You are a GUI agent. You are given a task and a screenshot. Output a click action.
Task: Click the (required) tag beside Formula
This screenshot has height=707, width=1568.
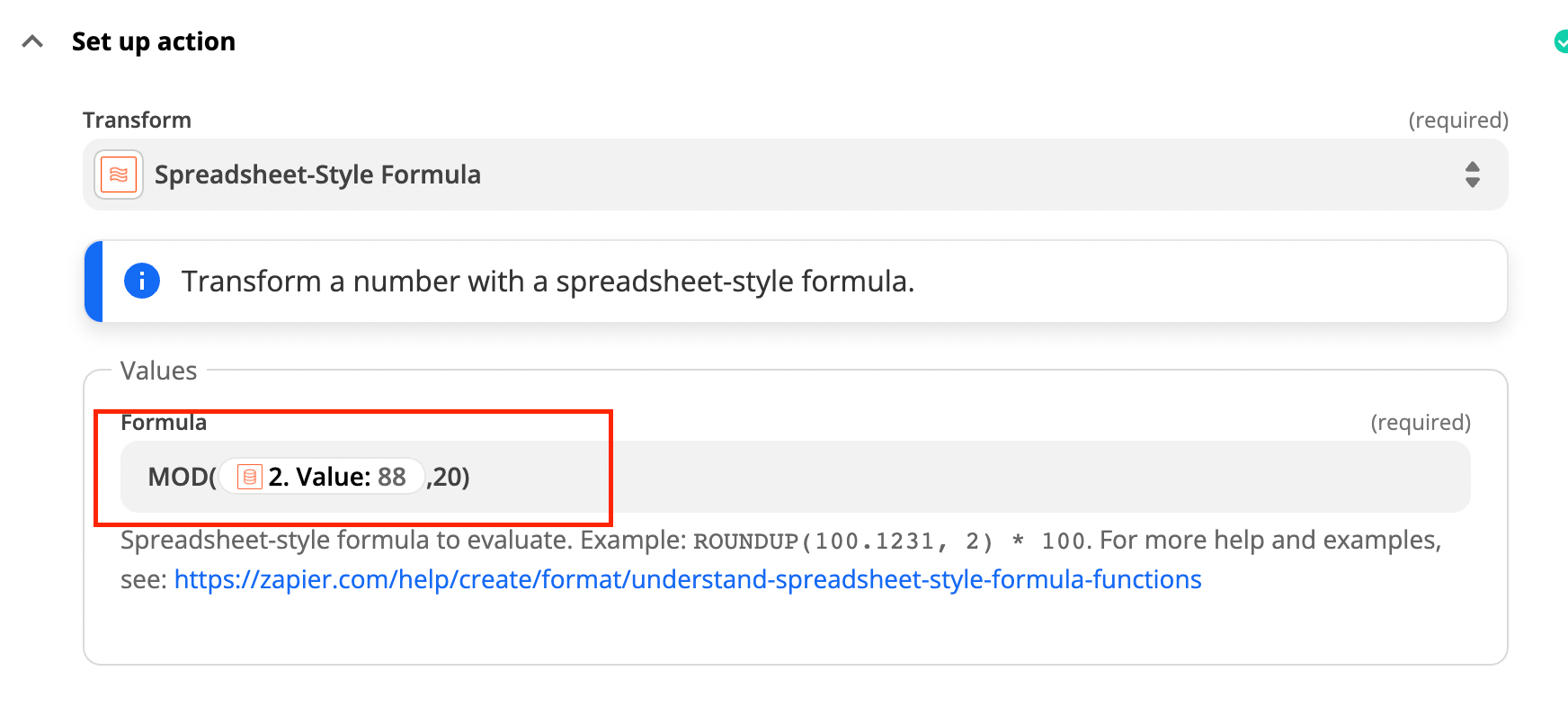pyautogui.click(x=1421, y=423)
